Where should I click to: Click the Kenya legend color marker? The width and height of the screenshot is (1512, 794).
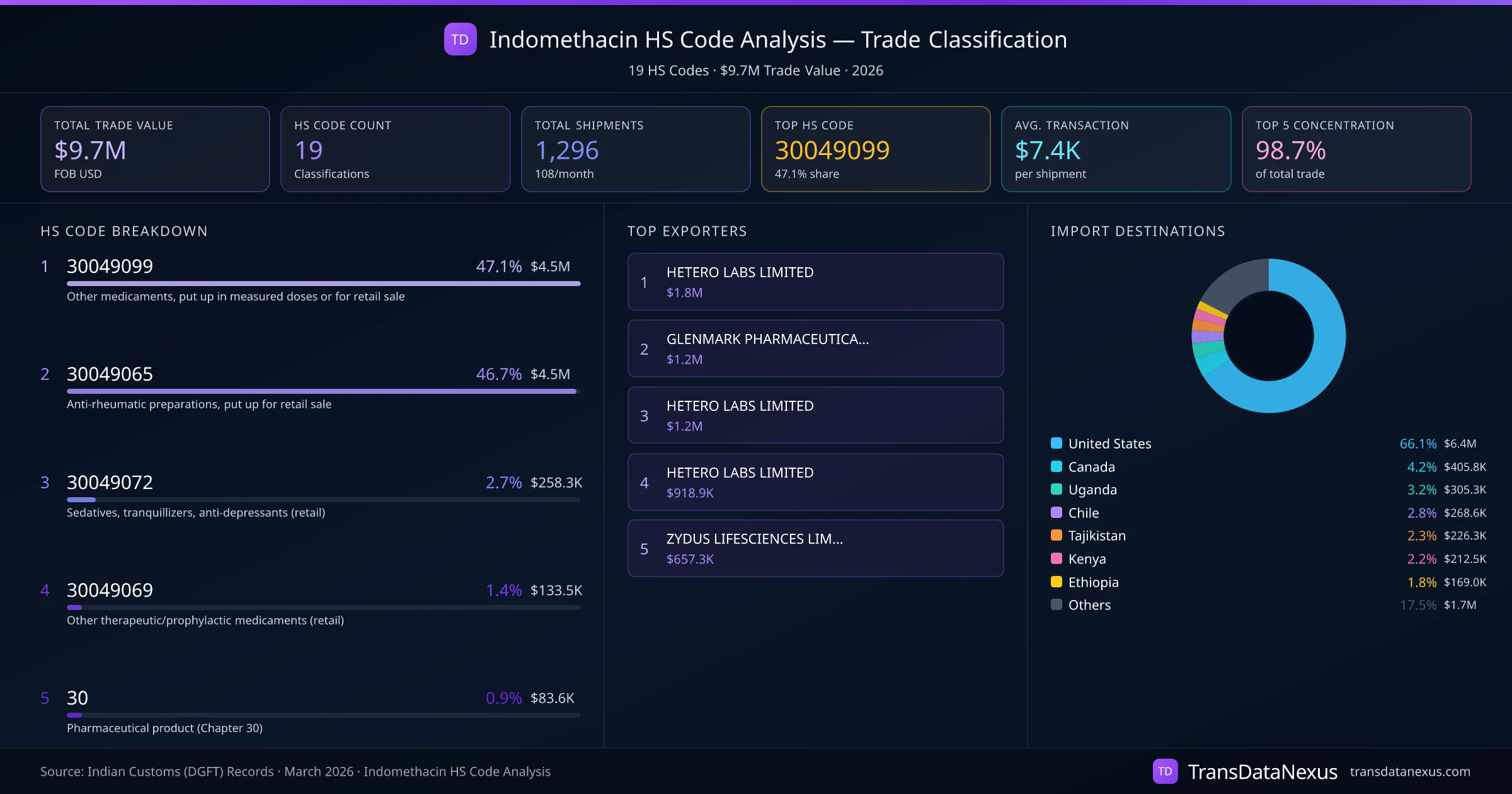1057,559
